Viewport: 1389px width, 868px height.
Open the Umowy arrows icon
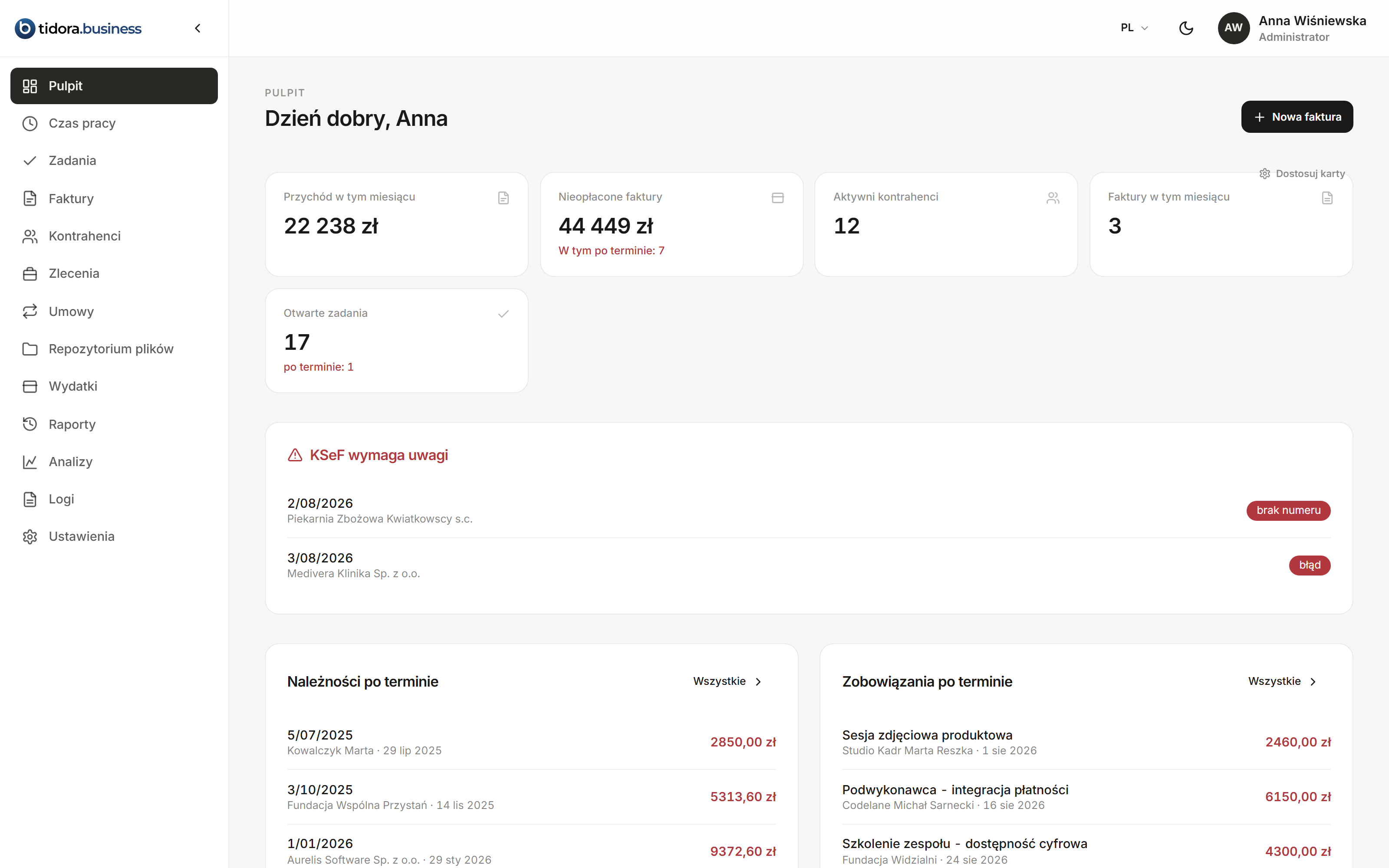coord(30,311)
